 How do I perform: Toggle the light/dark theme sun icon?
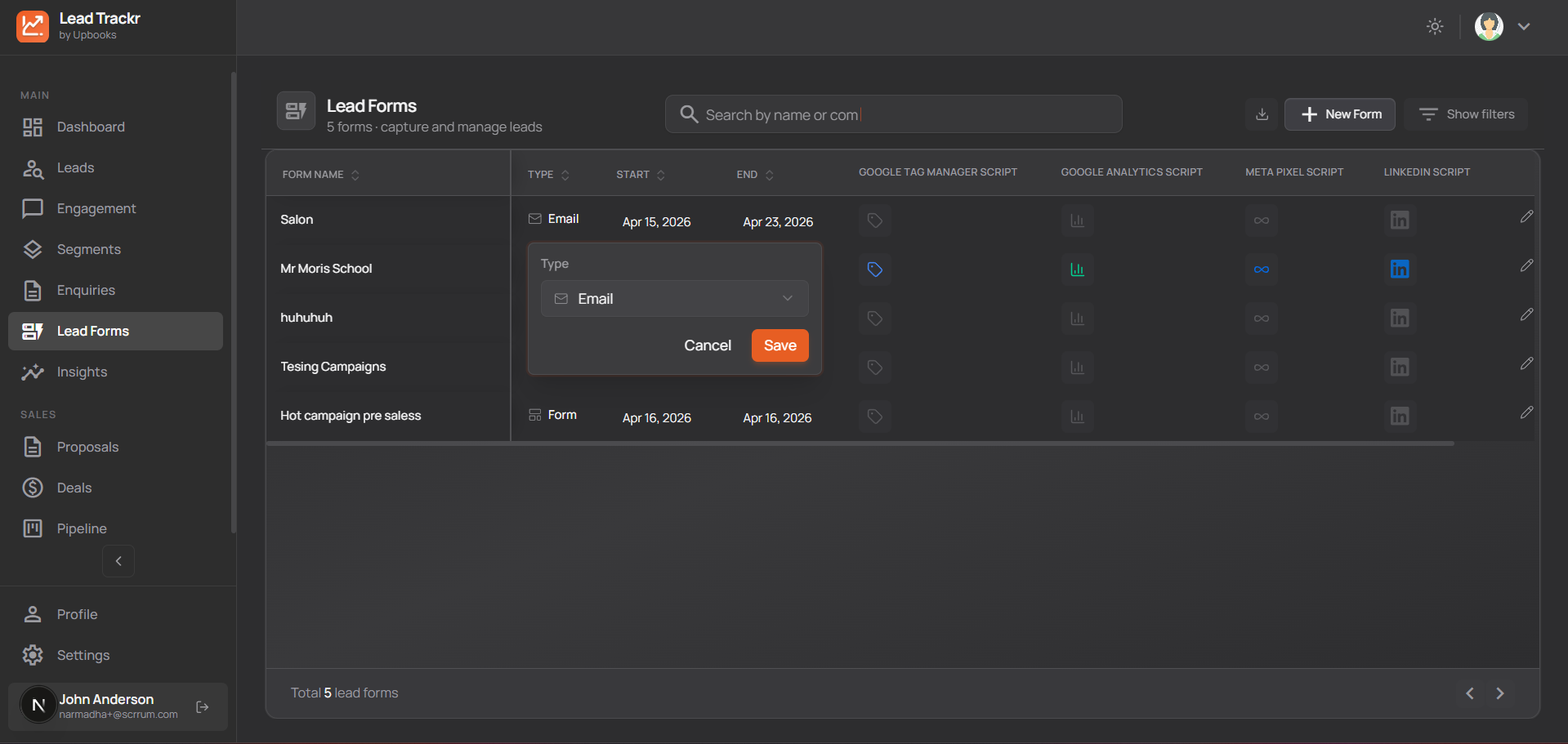1435,26
